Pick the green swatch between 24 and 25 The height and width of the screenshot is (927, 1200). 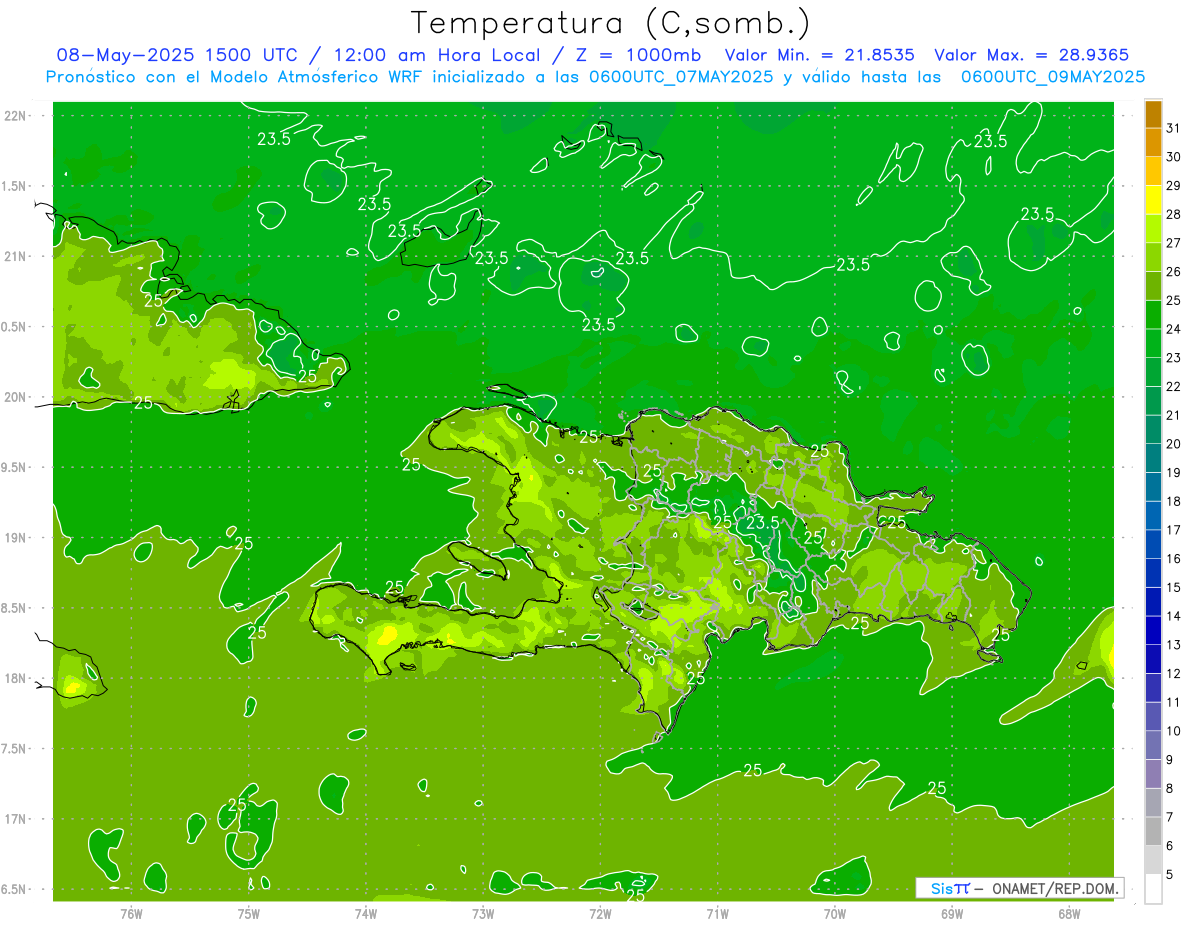pos(1153,315)
